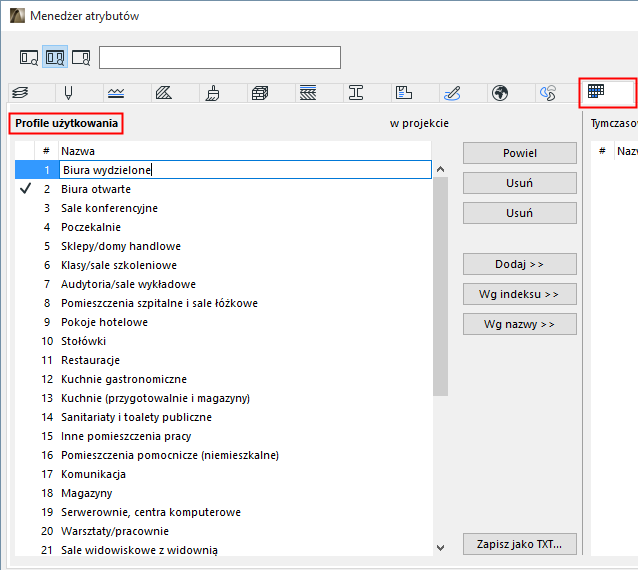Click the profile list scrollbar thumb

pyautogui.click(x=440, y=286)
